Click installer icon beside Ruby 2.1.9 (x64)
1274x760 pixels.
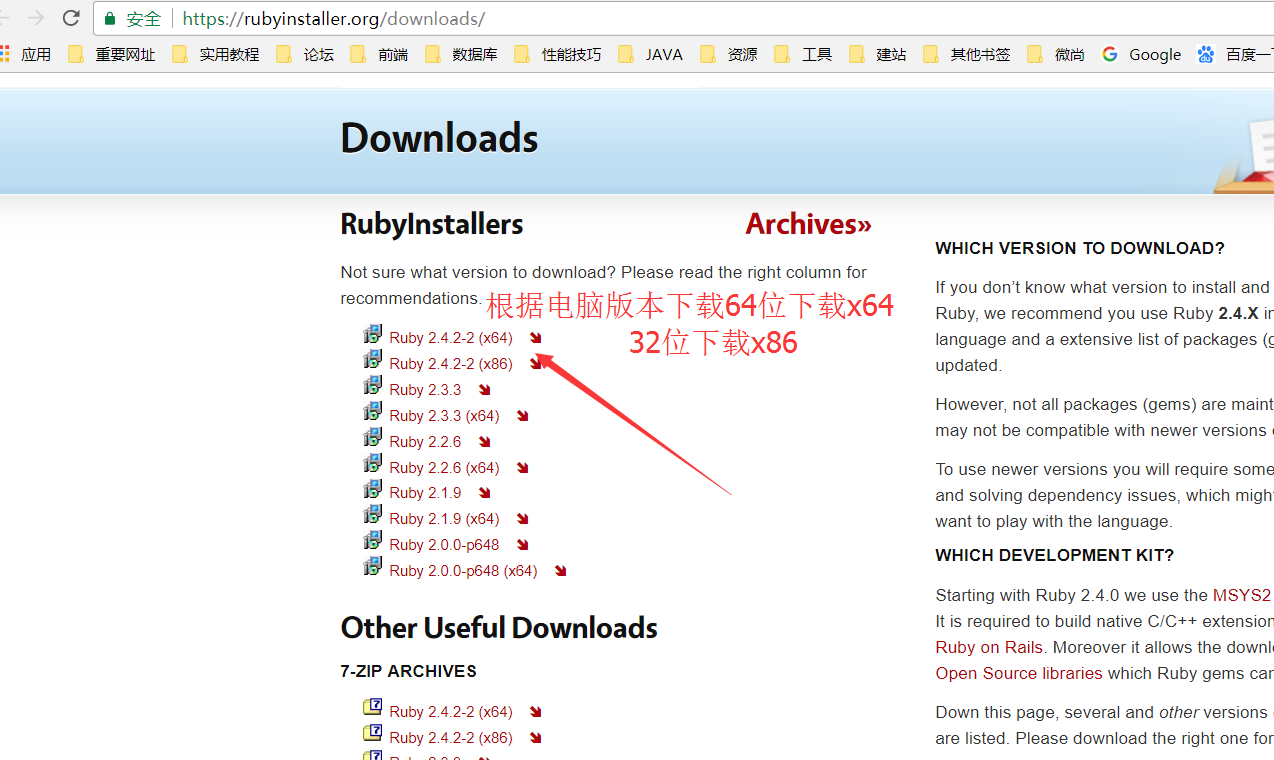click(x=372, y=515)
